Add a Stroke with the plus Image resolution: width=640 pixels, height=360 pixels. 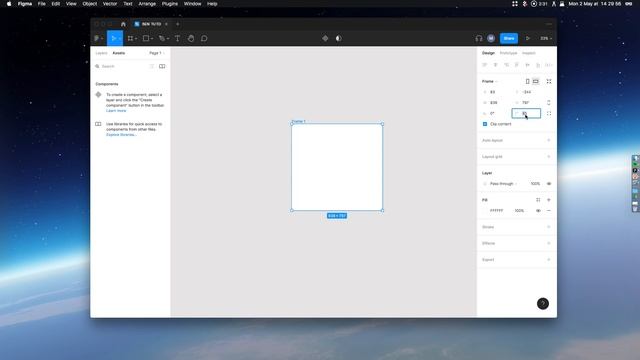pos(549,227)
